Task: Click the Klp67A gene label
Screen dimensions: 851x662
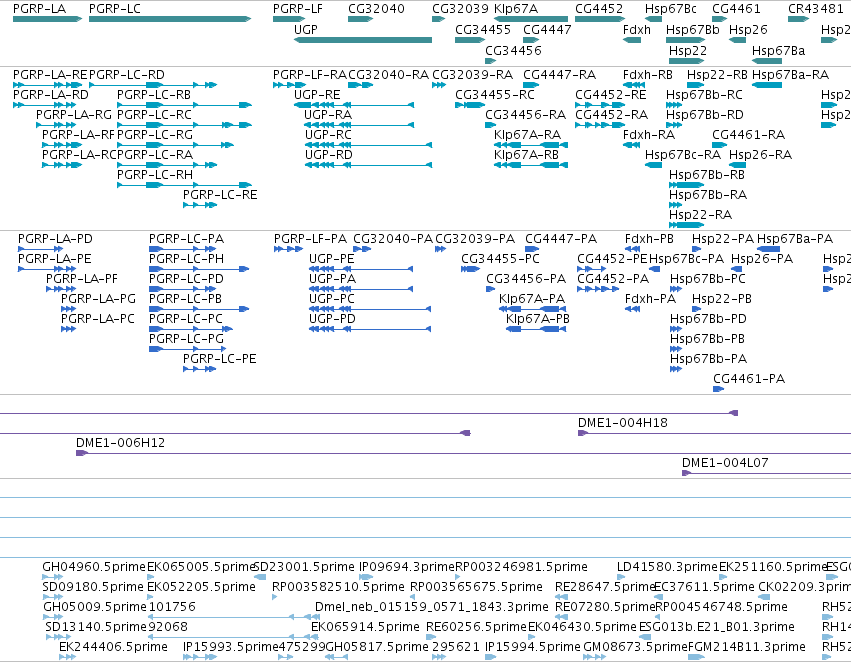Action: (x=516, y=9)
